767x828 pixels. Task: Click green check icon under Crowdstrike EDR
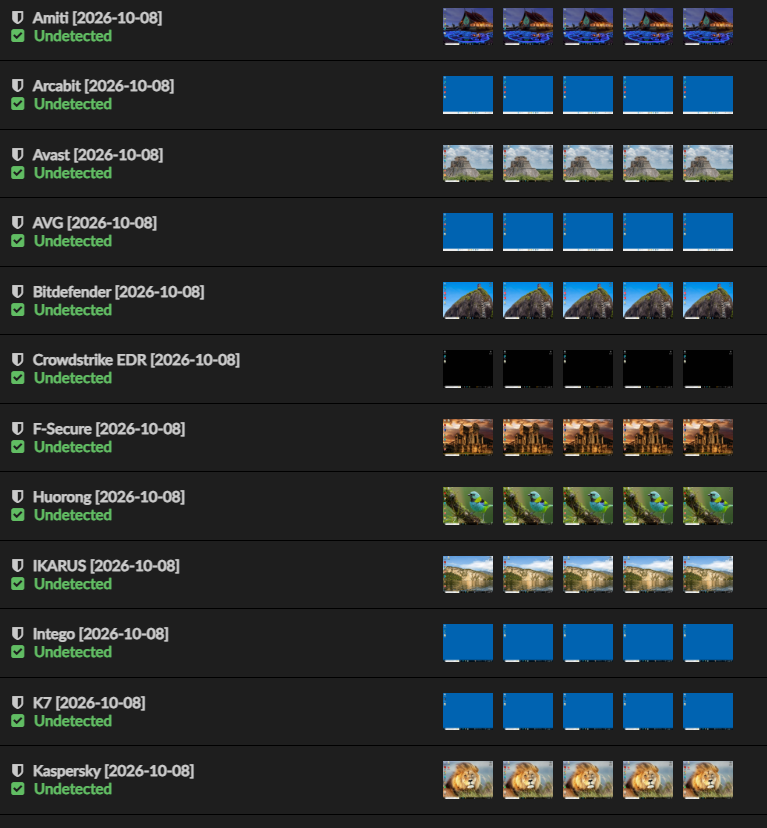17,378
